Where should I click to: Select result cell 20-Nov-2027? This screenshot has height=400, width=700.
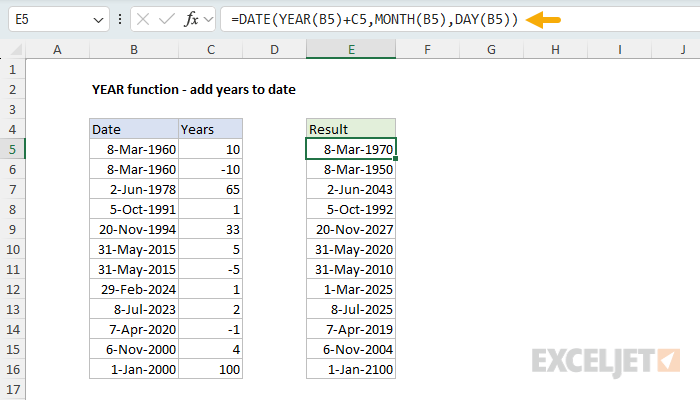pyautogui.click(x=351, y=229)
